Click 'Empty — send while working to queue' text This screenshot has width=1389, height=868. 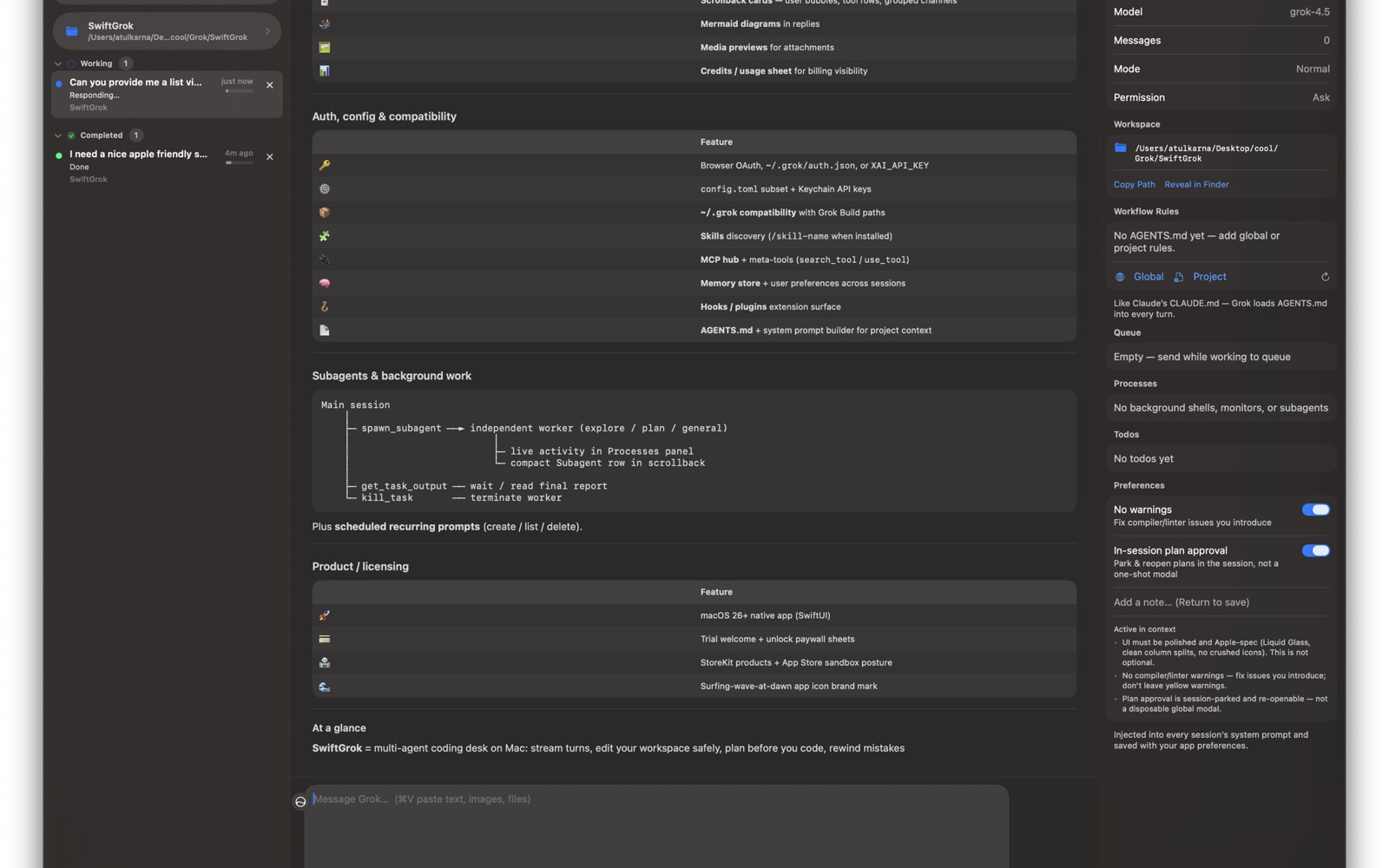click(1201, 357)
